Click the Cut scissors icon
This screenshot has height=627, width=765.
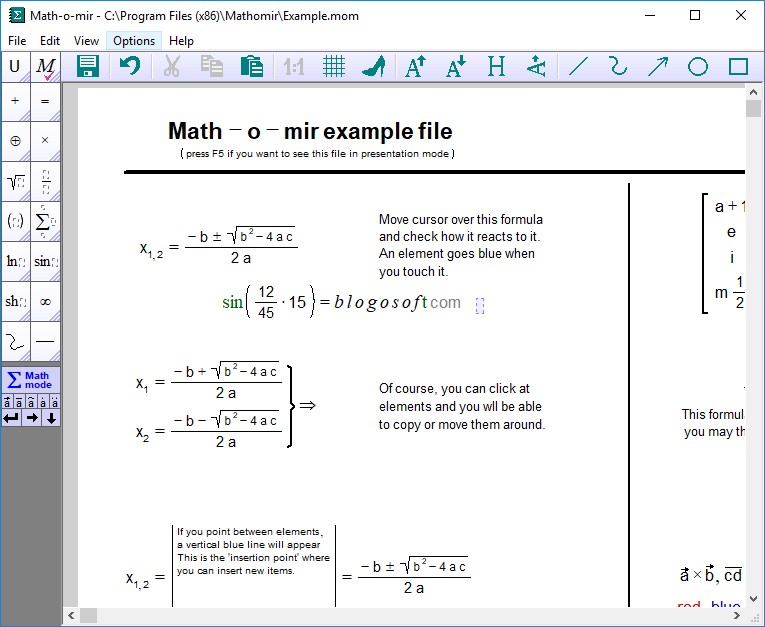pyautogui.click(x=171, y=66)
